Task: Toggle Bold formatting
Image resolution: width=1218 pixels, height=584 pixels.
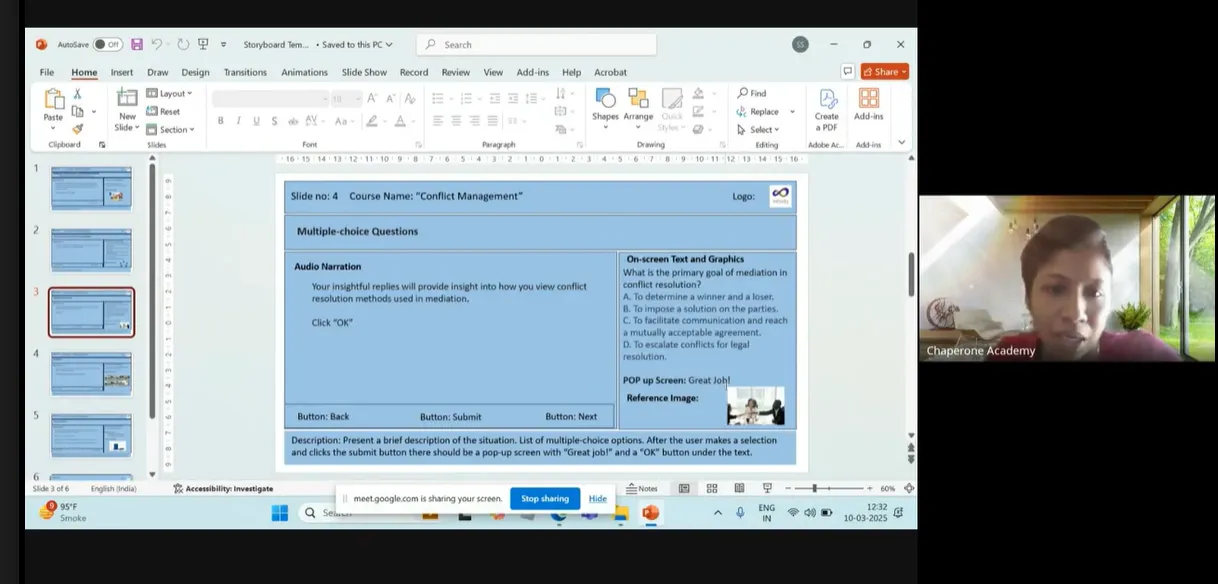Action: (x=219, y=121)
